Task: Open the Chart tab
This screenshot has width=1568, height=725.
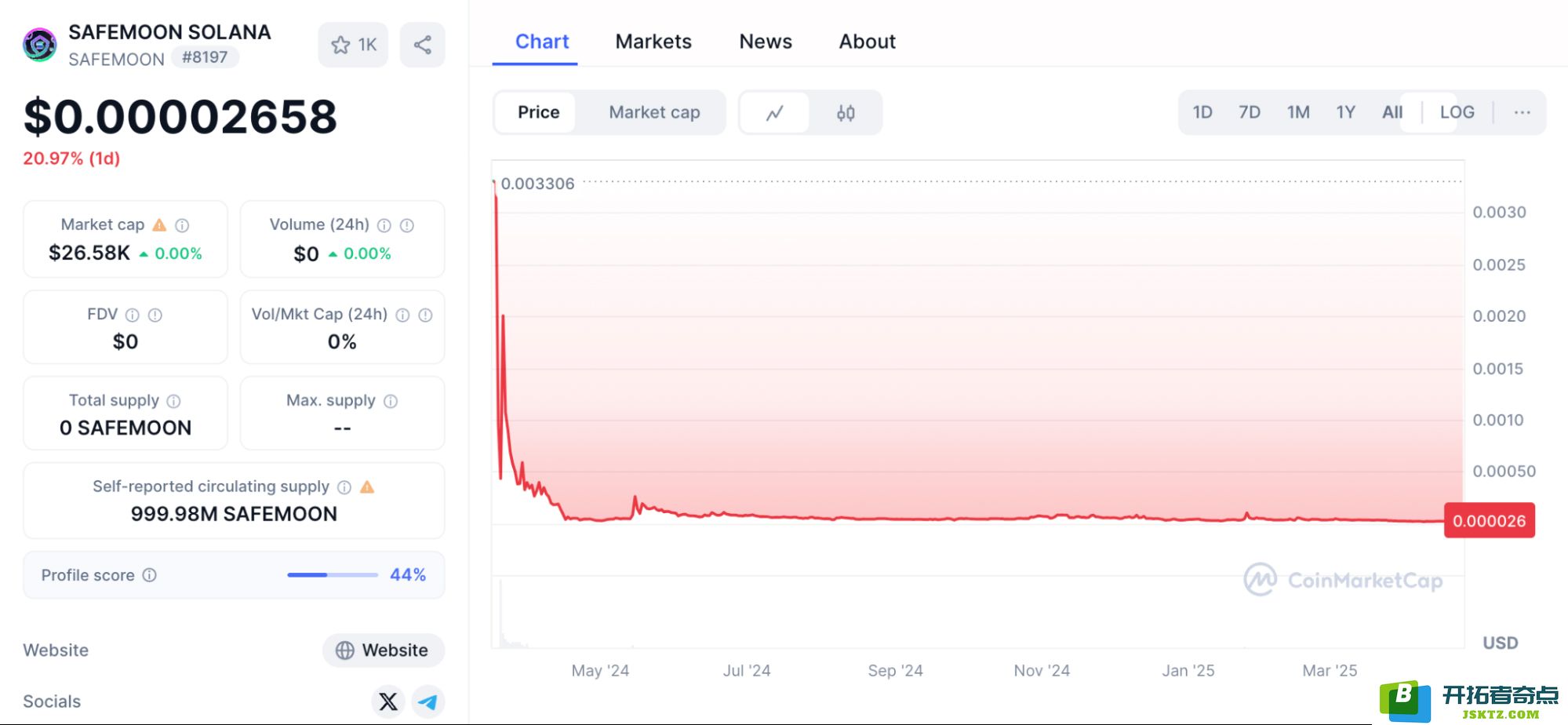Action: tap(542, 42)
